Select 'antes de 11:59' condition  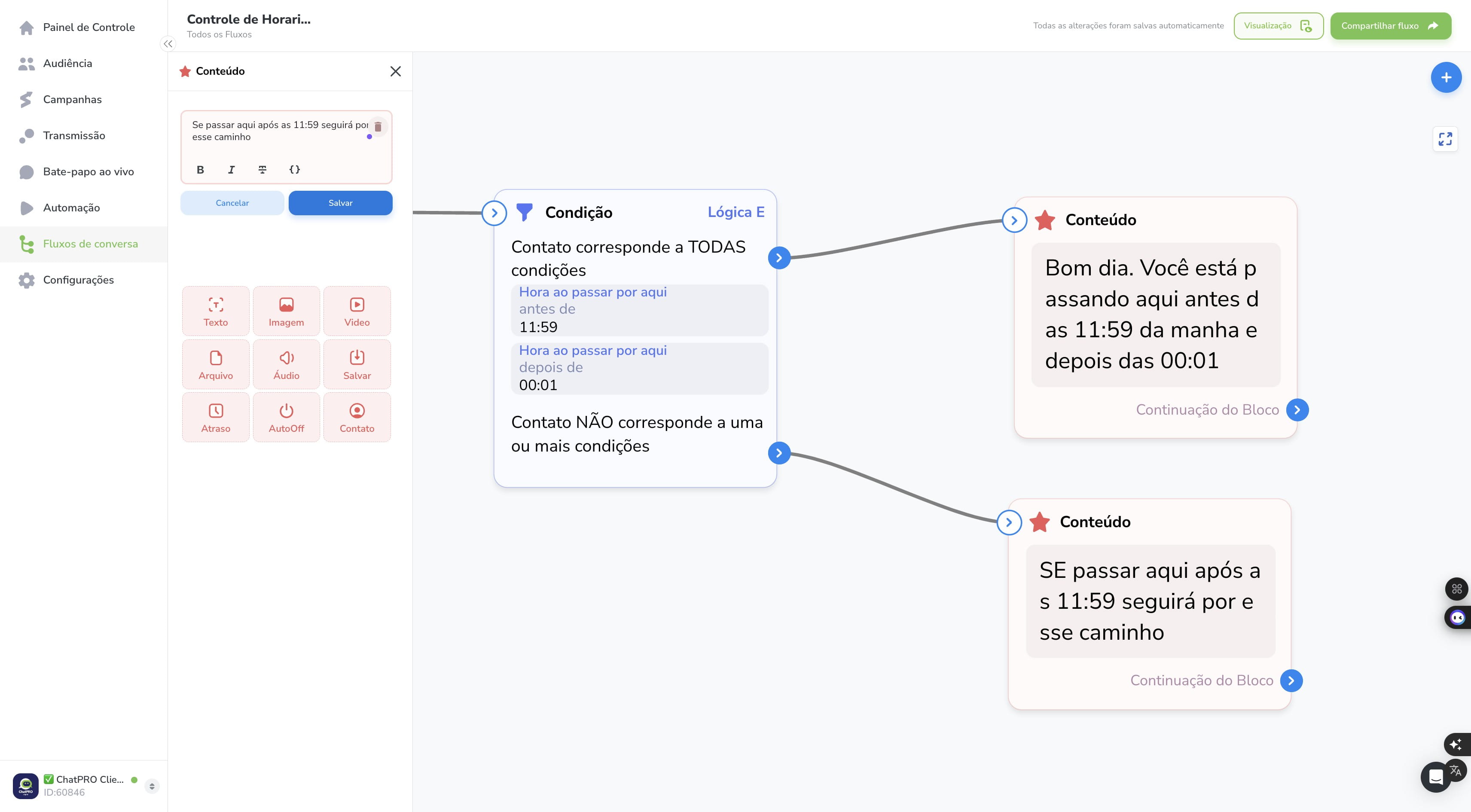click(640, 310)
